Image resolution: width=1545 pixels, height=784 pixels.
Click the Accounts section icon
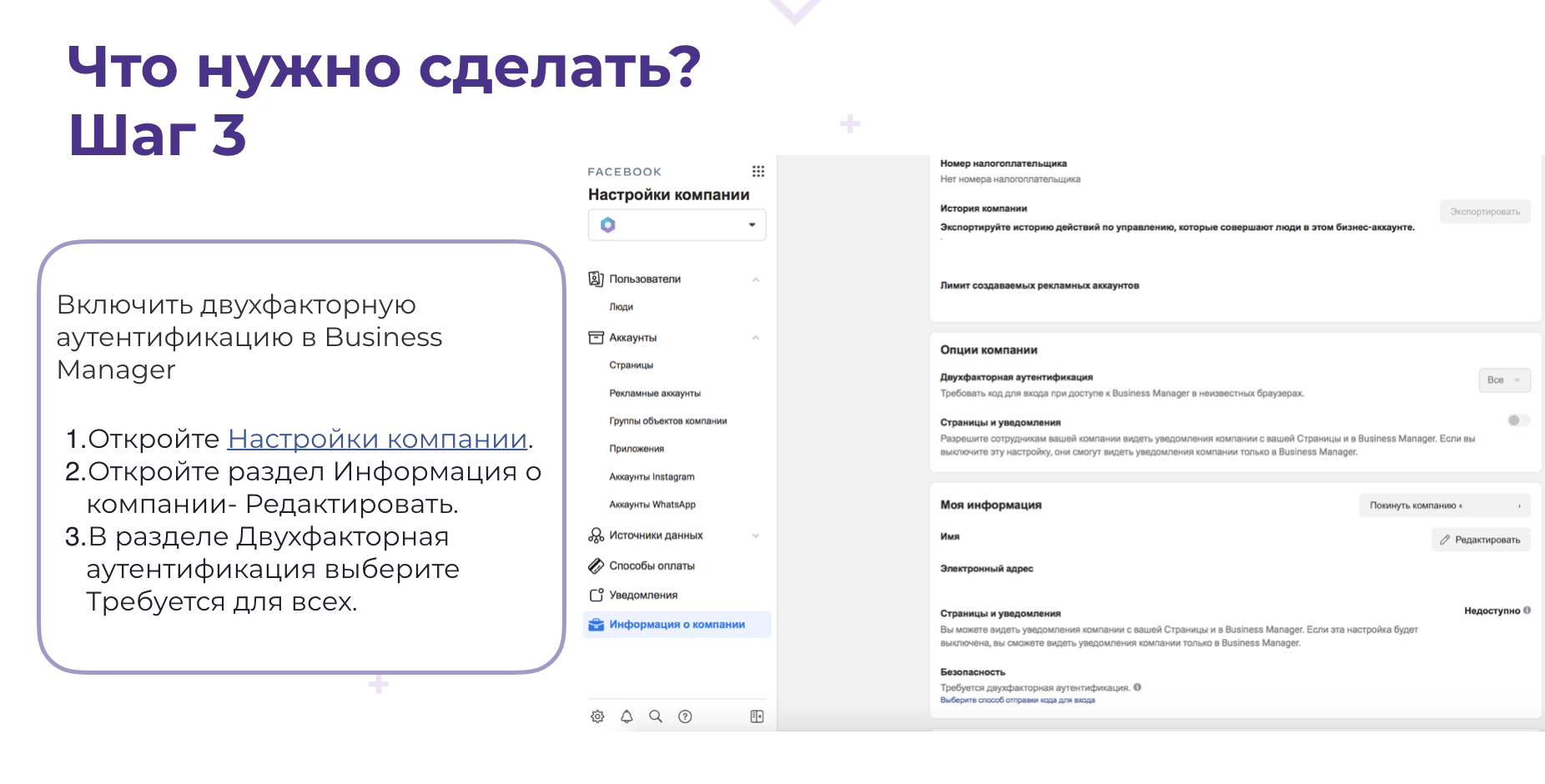click(x=596, y=338)
